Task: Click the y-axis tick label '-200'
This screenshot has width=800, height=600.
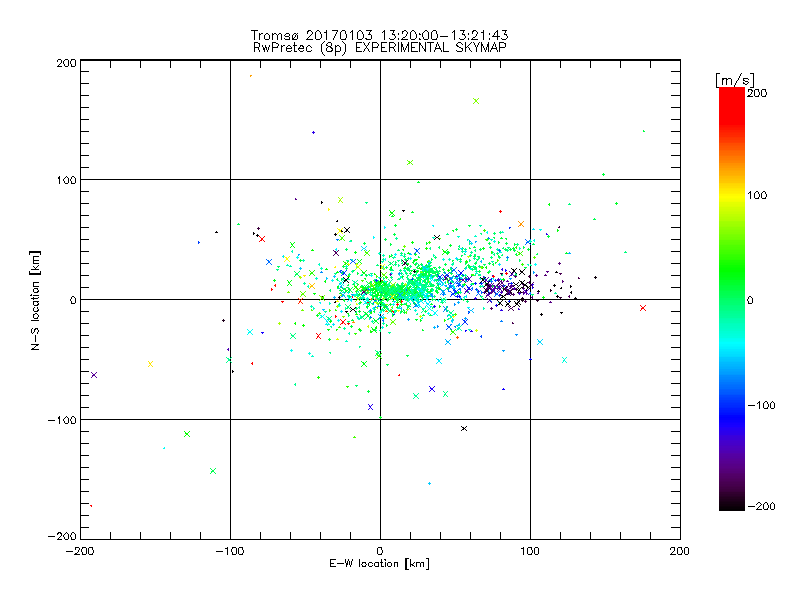Action: (x=62, y=537)
